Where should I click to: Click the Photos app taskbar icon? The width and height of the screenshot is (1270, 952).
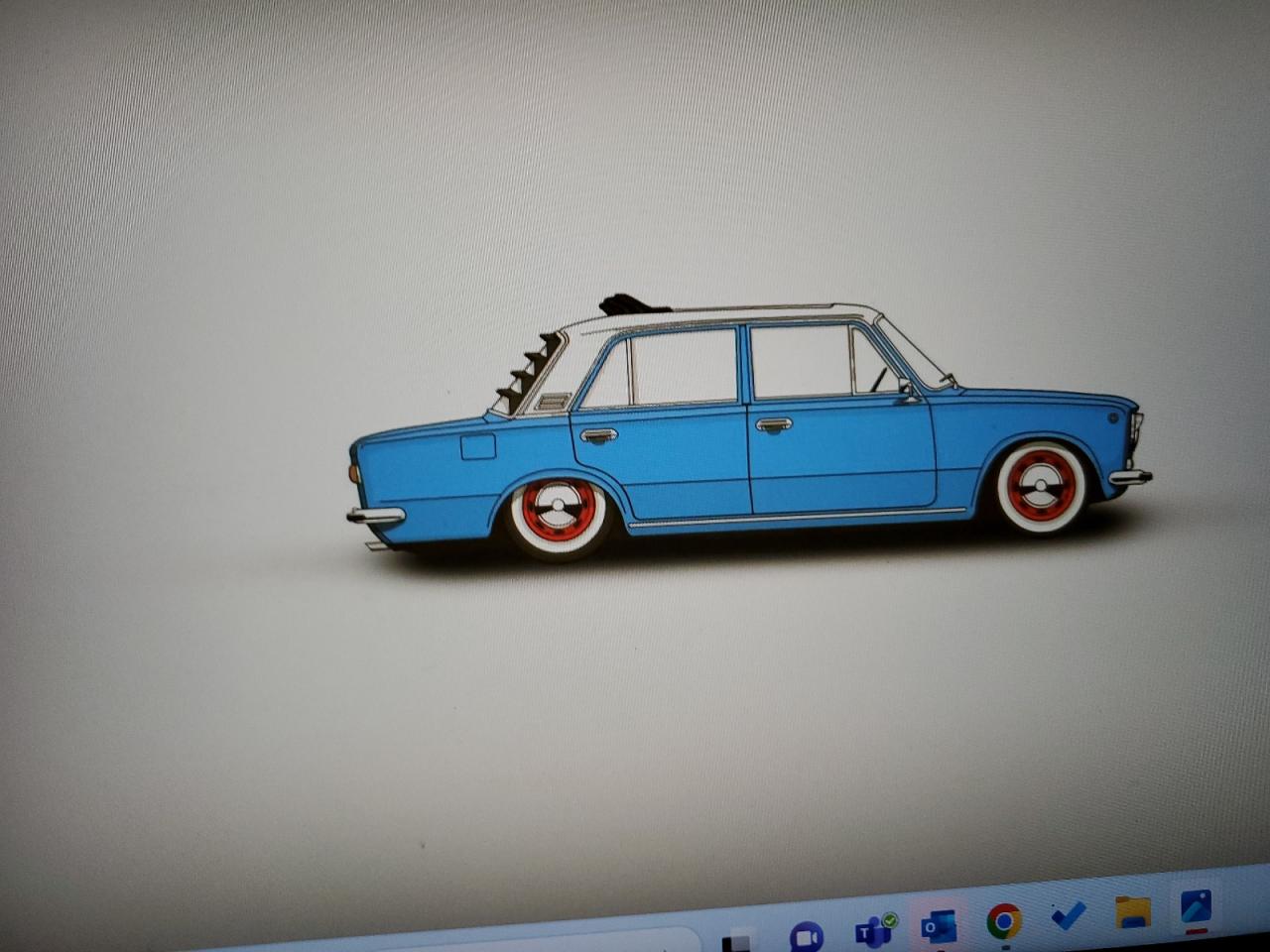coord(1196,906)
